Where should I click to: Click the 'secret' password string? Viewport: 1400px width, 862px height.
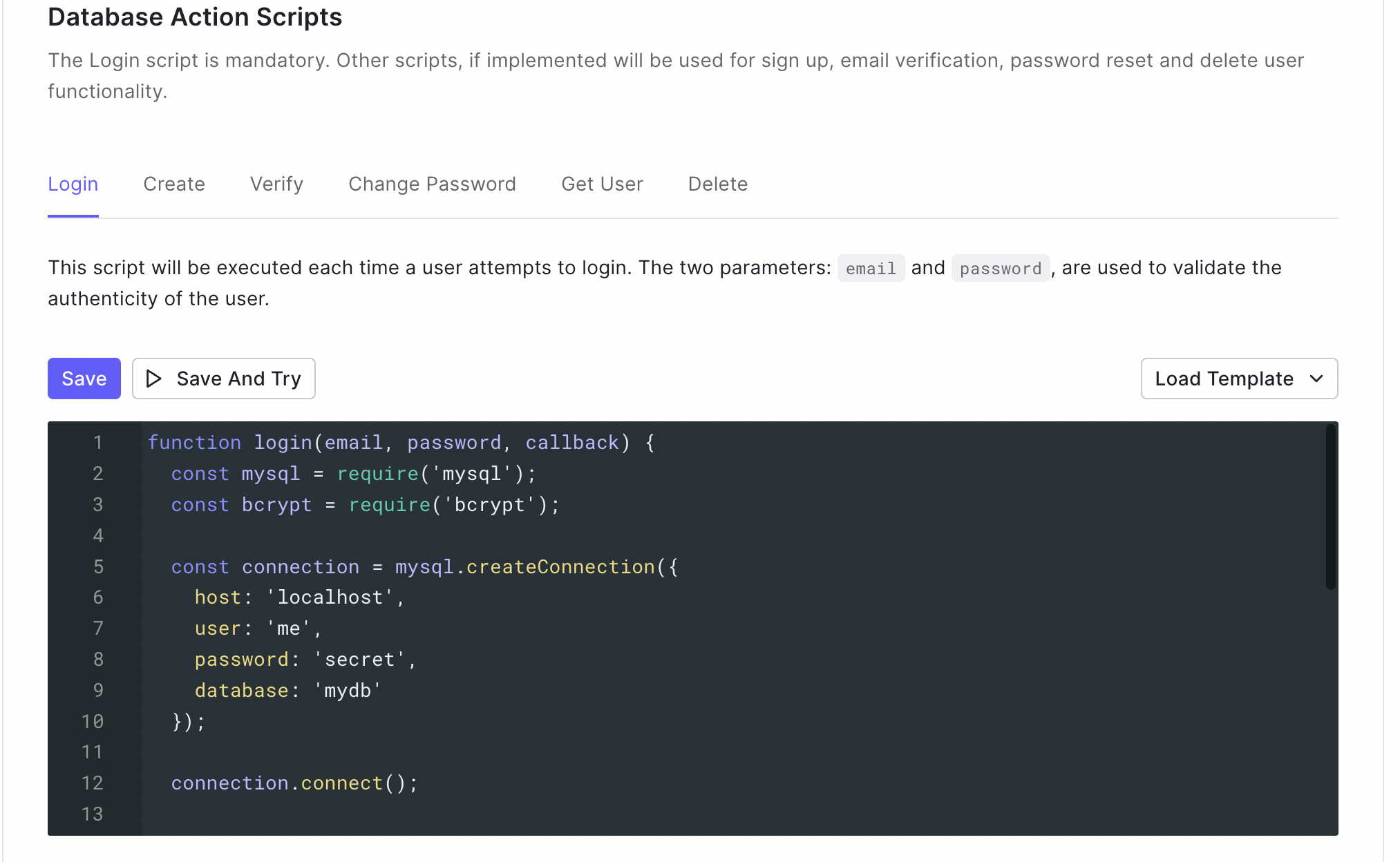359,660
